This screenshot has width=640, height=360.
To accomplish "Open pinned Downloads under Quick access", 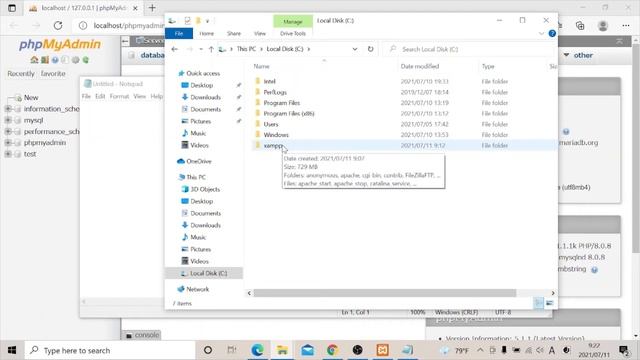I will 205,97.
